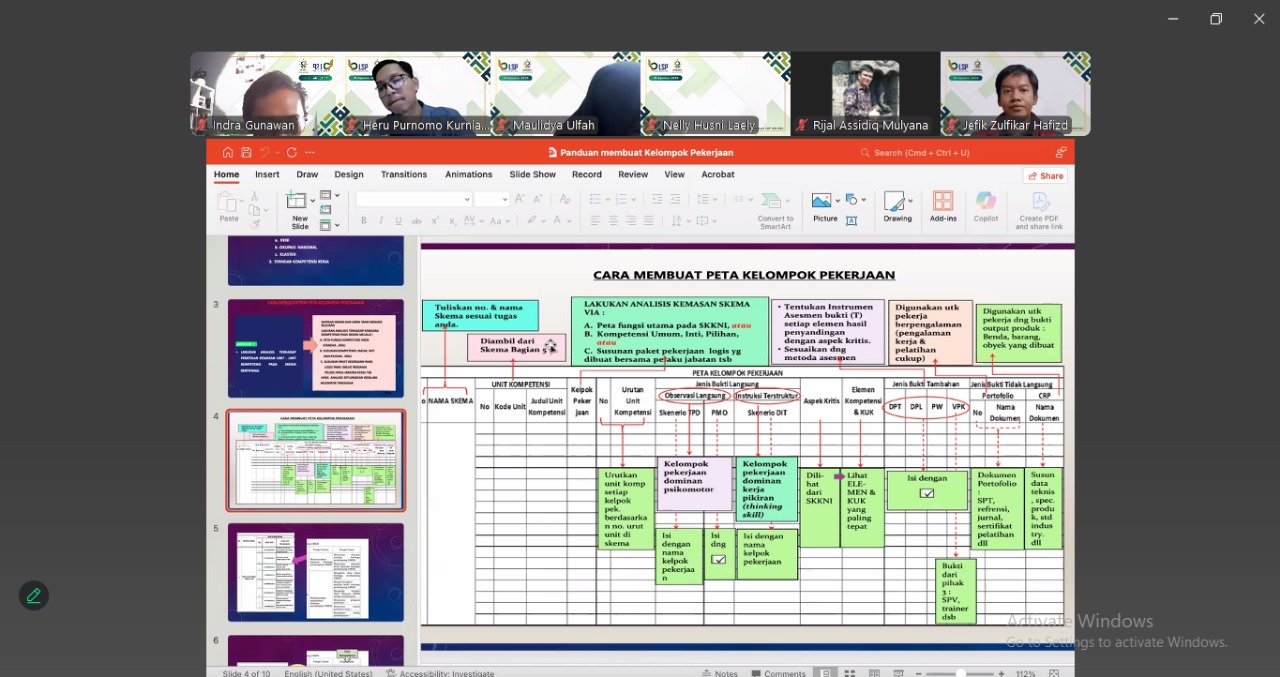Switch to the Slide Show tab
Viewport: 1280px width, 677px height.
[x=532, y=174]
